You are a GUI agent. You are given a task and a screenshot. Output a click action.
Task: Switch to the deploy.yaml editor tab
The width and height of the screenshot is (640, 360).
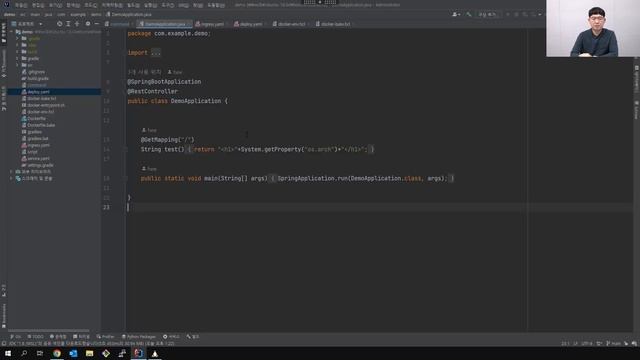pos(249,24)
